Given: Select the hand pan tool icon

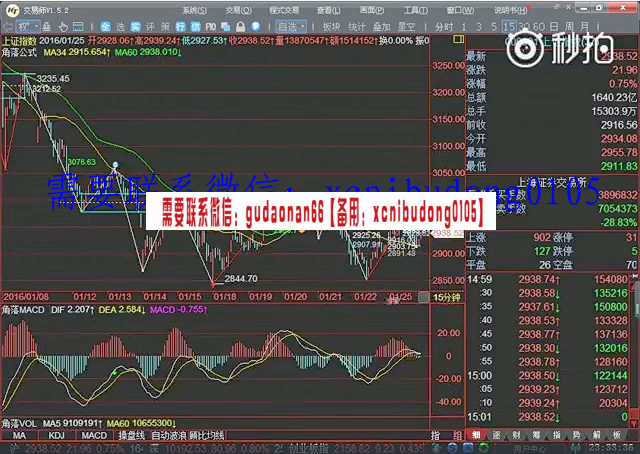Looking at the screenshot, I should (x=63, y=27).
